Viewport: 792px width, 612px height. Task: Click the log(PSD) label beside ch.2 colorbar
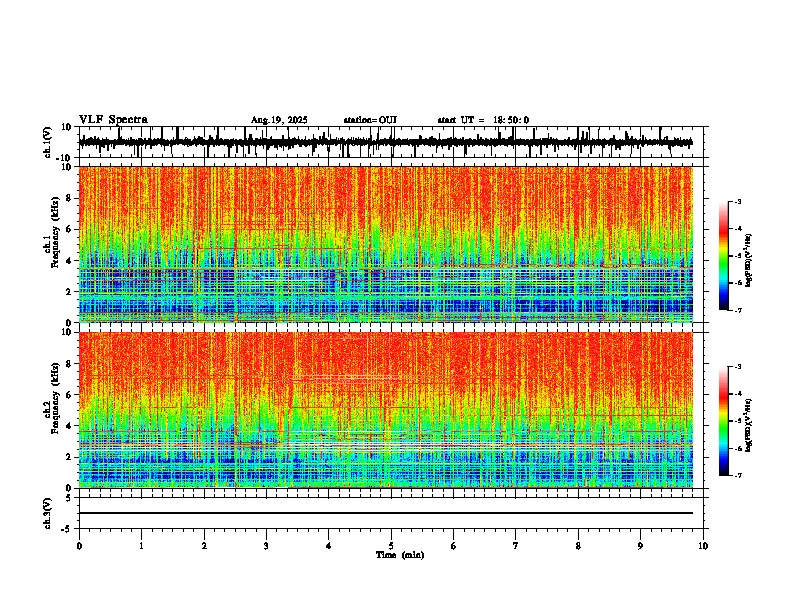tap(749, 425)
